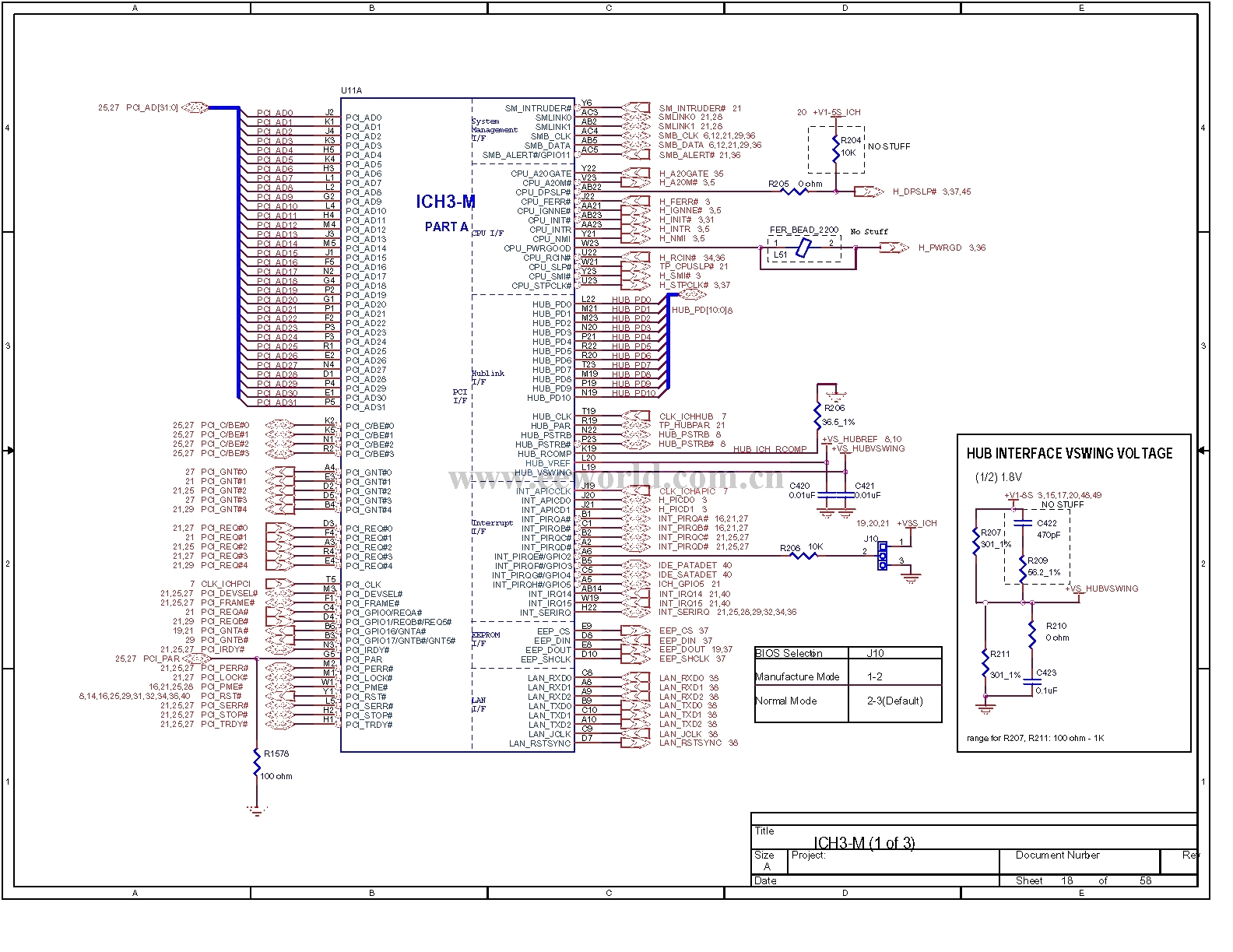Click the Normal Mode table cell
This screenshot has width=1233, height=952.
[x=786, y=701]
